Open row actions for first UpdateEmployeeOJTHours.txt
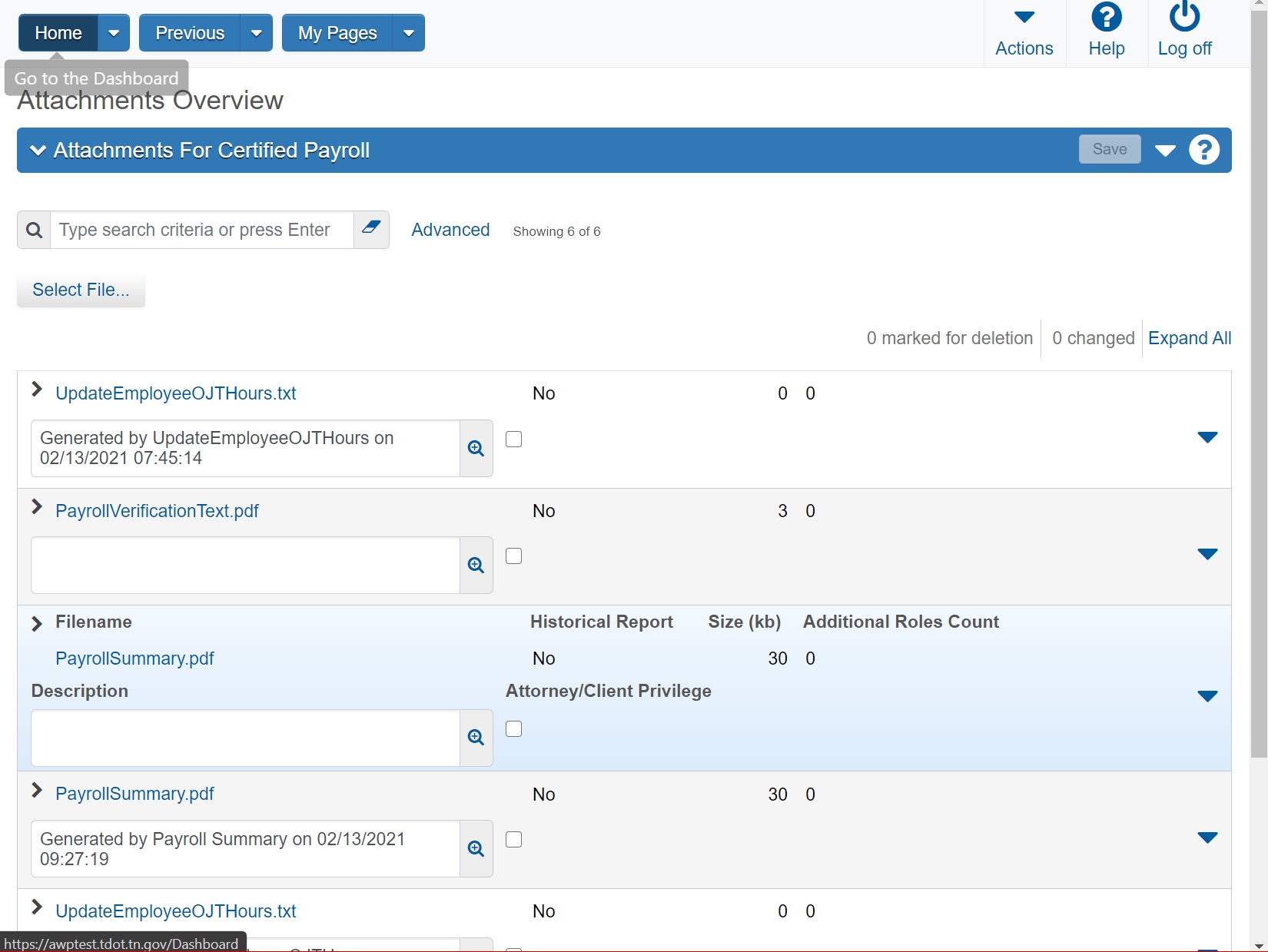Viewport: 1268px width, 952px height. (x=1207, y=437)
